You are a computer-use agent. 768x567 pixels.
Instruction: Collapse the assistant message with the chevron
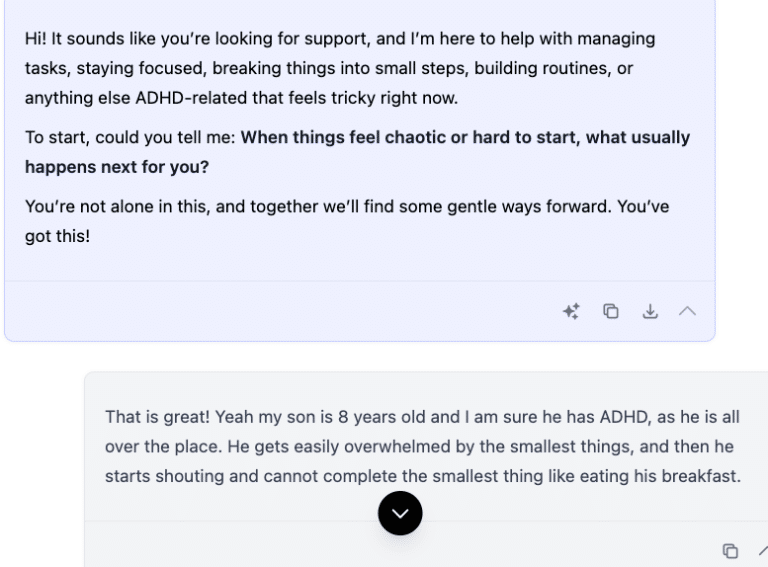[x=687, y=311]
